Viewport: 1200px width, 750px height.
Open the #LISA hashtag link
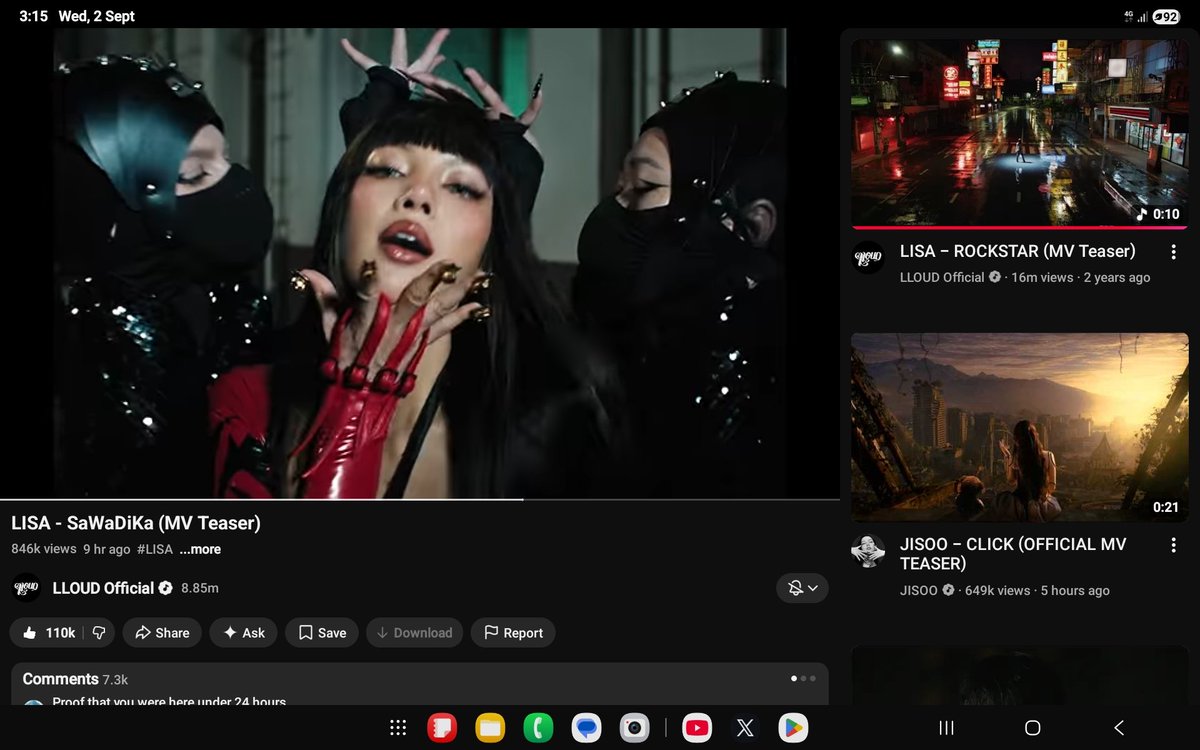click(x=155, y=549)
